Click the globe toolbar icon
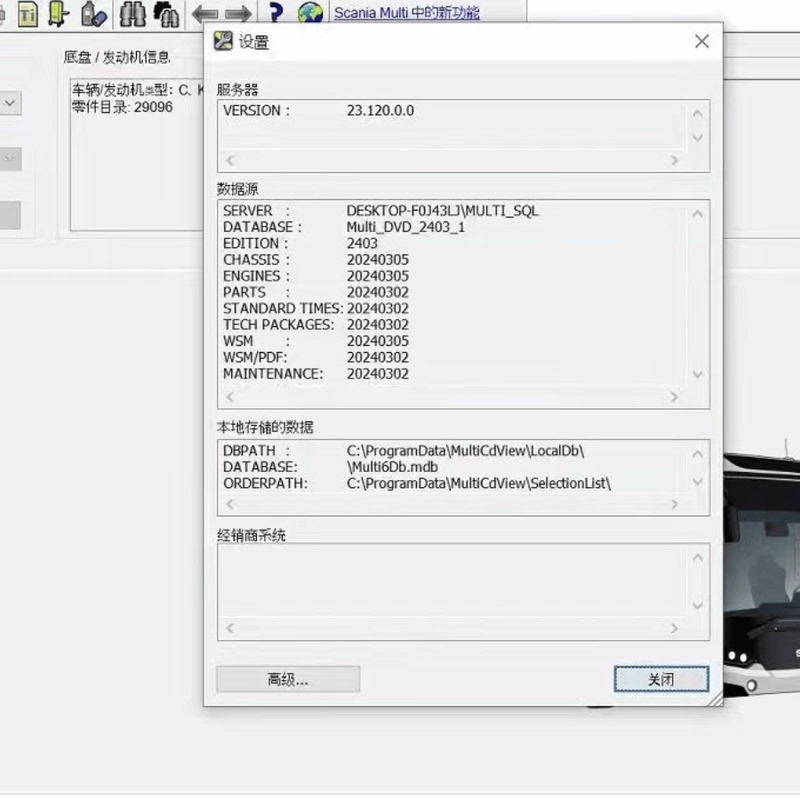The width and height of the screenshot is (800, 800). click(x=310, y=13)
